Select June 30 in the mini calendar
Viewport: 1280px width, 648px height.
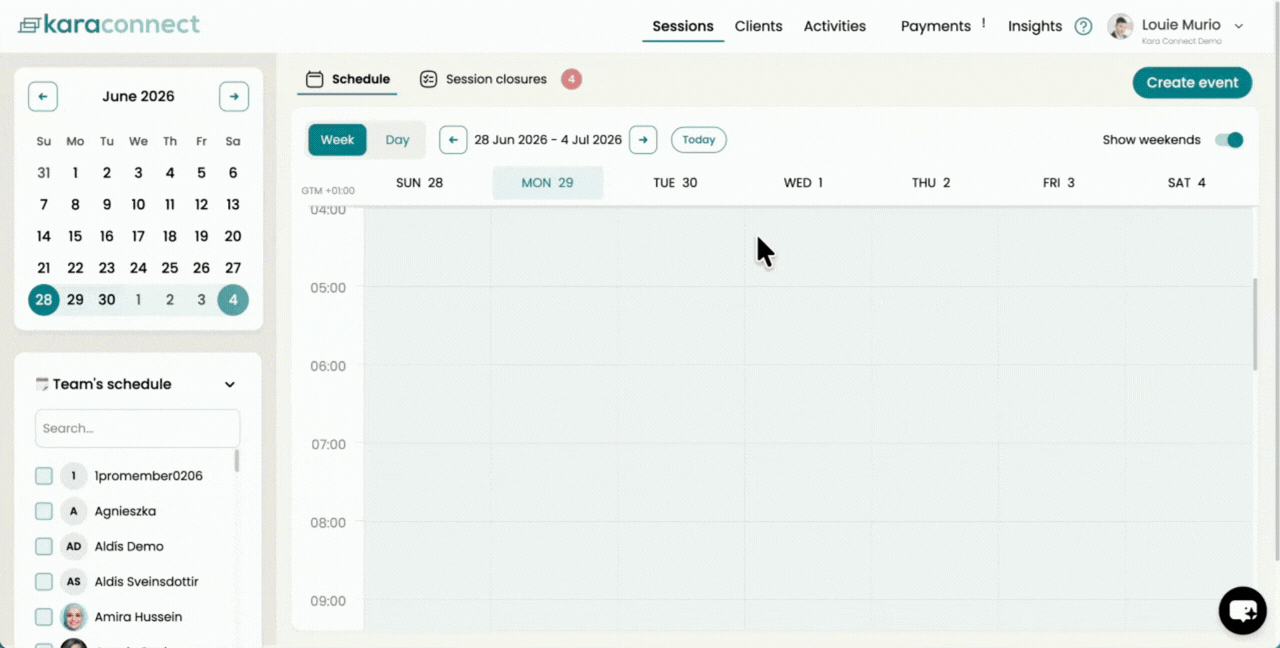[x=107, y=300]
